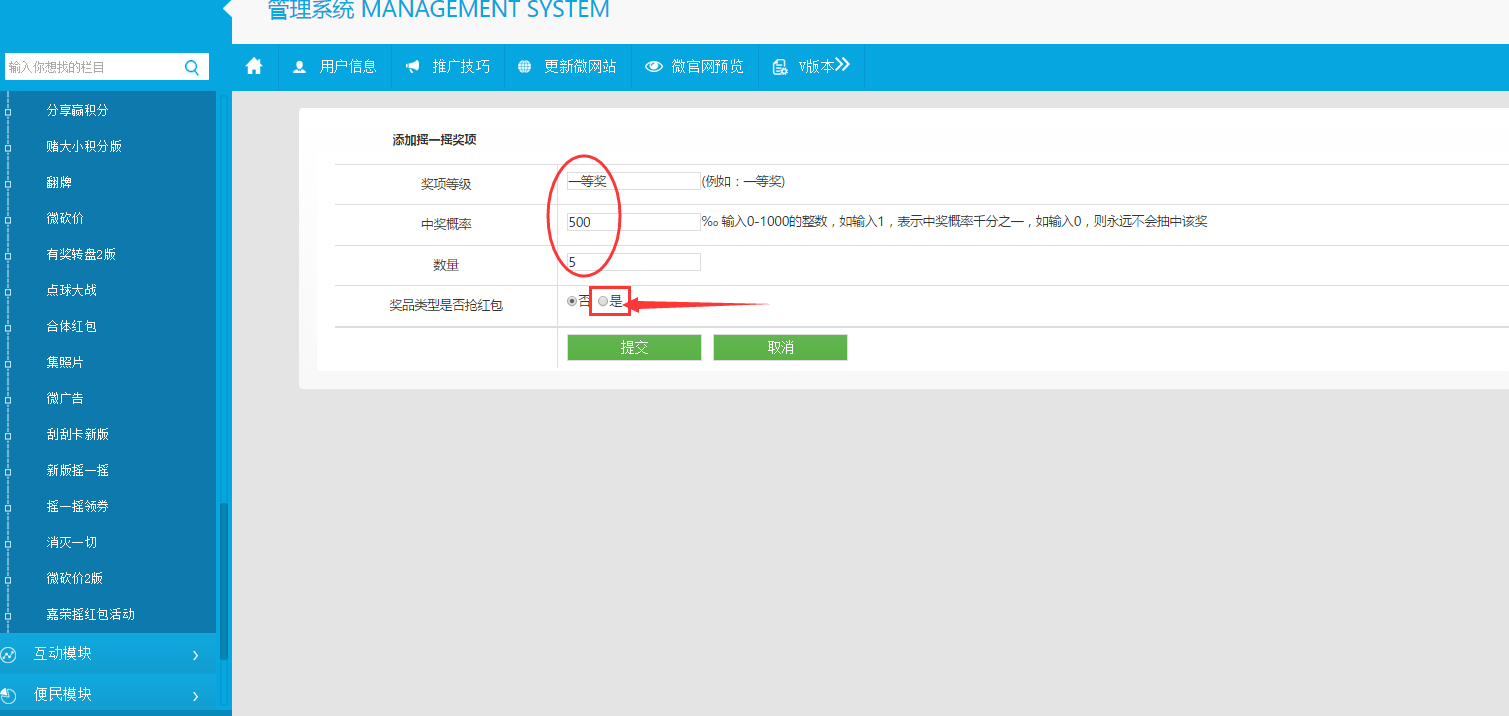
Task: Select the 否 radio button
Action: [572, 301]
